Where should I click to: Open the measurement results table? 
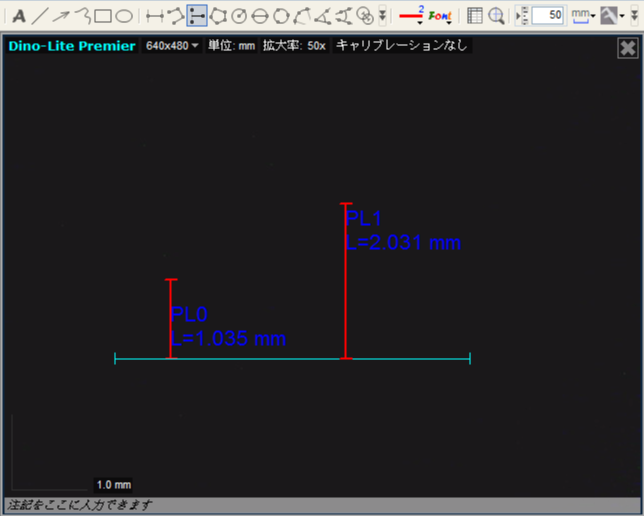(x=475, y=16)
